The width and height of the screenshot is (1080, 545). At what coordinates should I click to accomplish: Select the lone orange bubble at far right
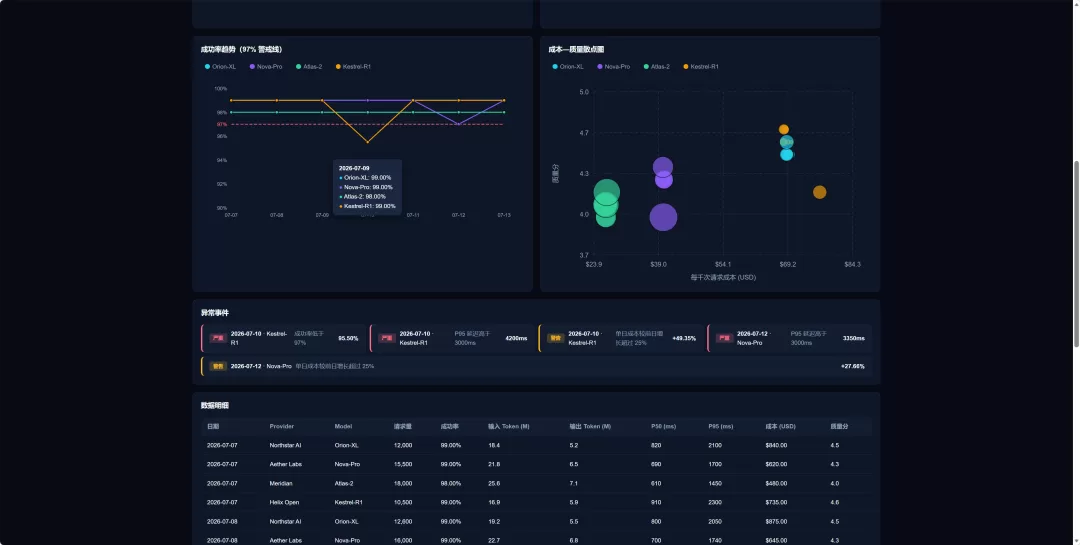coord(820,192)
